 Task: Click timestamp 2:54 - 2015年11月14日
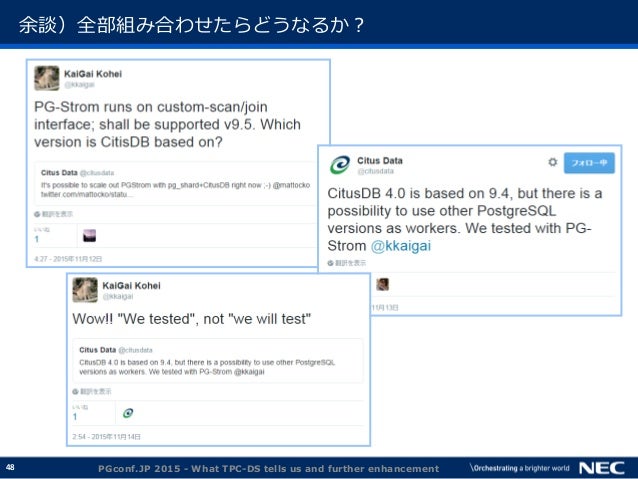click(107, 437)
